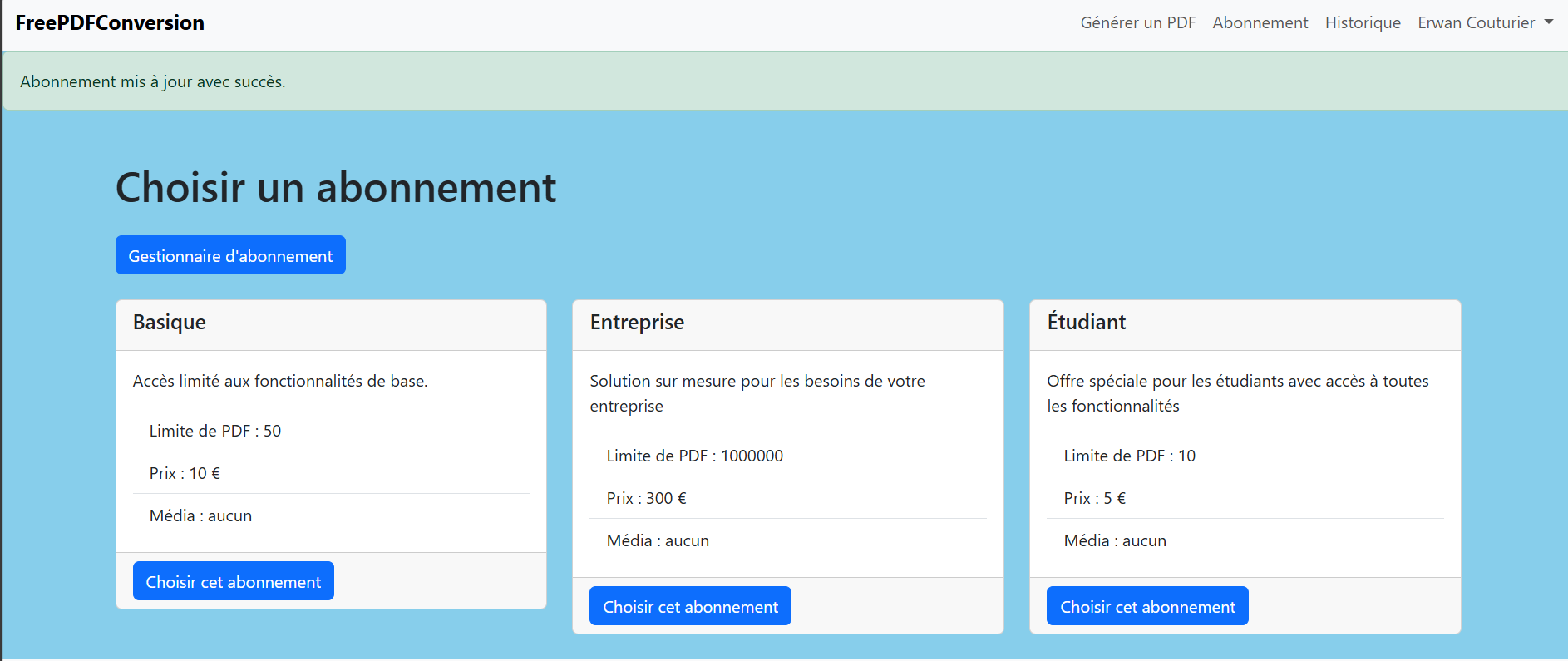Click 'Accès limité aux fonctionnalités de base.' text

(x=280, y=381)
